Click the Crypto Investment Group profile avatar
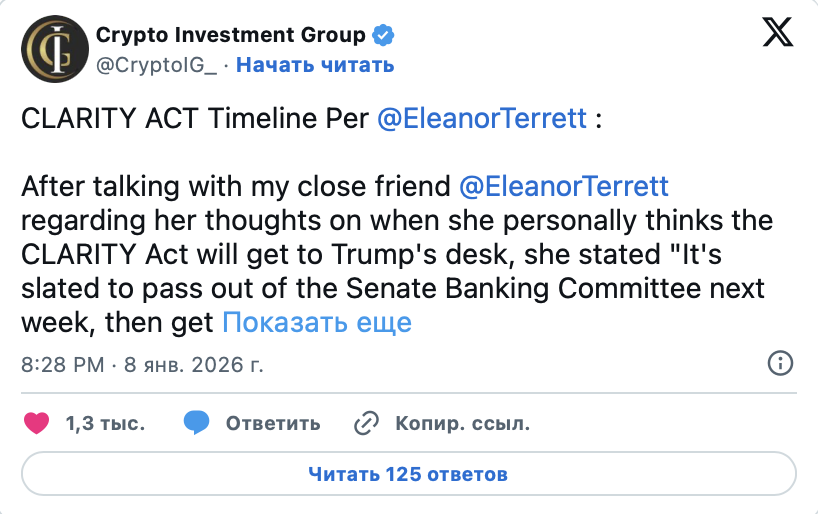Viewport: 818px width, 514px height. 54,49
